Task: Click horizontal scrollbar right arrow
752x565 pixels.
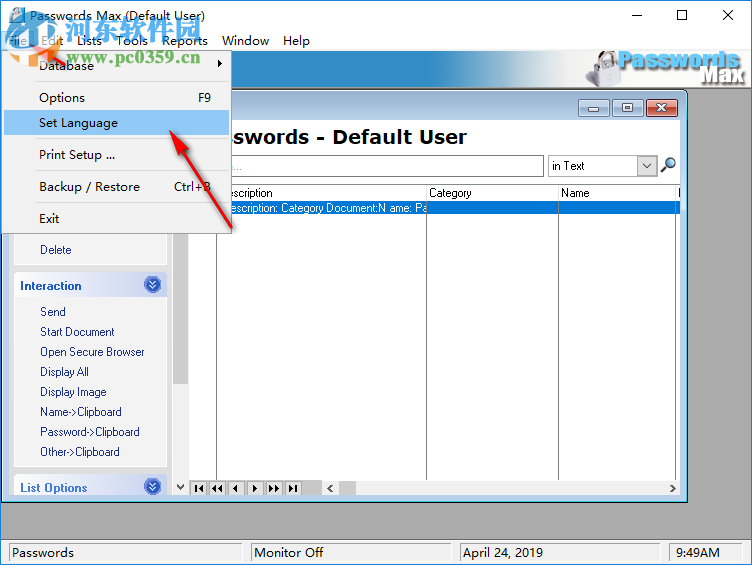Action: click(672, 488)
